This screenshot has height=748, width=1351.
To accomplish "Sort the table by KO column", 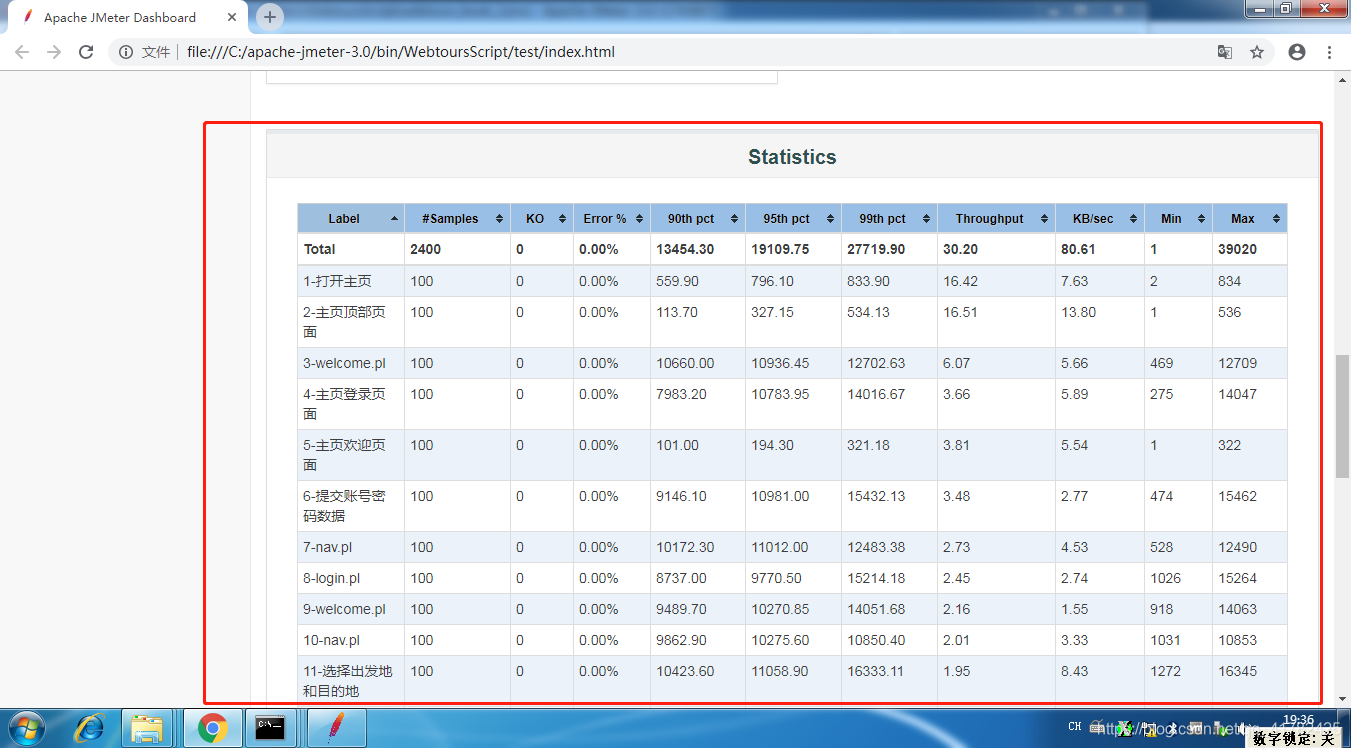I will [542, 218].
